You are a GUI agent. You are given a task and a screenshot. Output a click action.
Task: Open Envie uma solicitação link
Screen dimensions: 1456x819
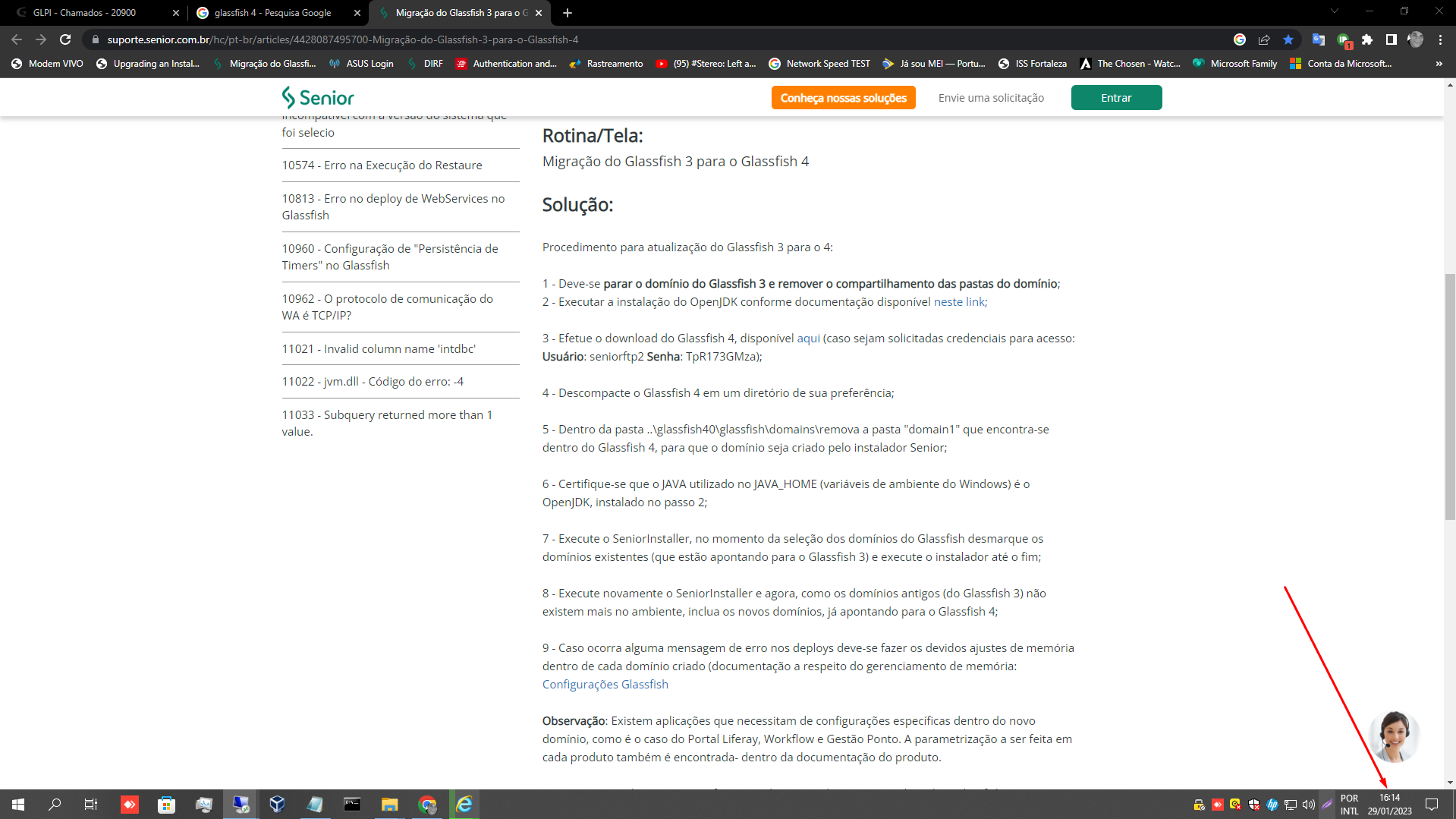click(x=991, y=98)
